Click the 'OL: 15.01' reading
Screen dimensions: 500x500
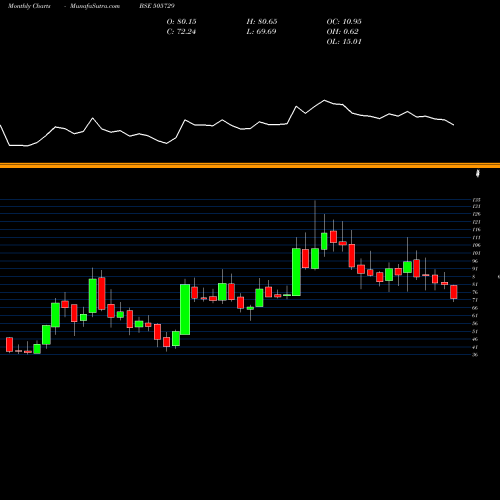(x=344, y=42)
